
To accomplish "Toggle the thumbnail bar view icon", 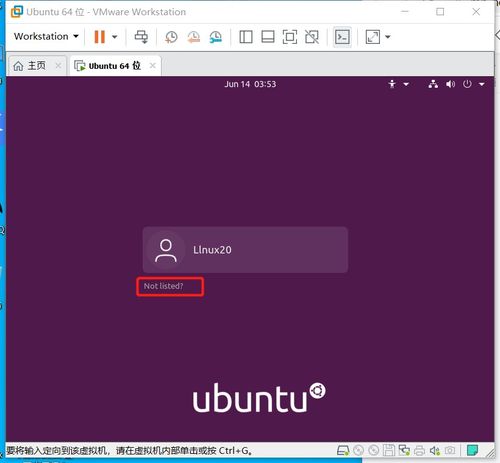I will [268, 37].
